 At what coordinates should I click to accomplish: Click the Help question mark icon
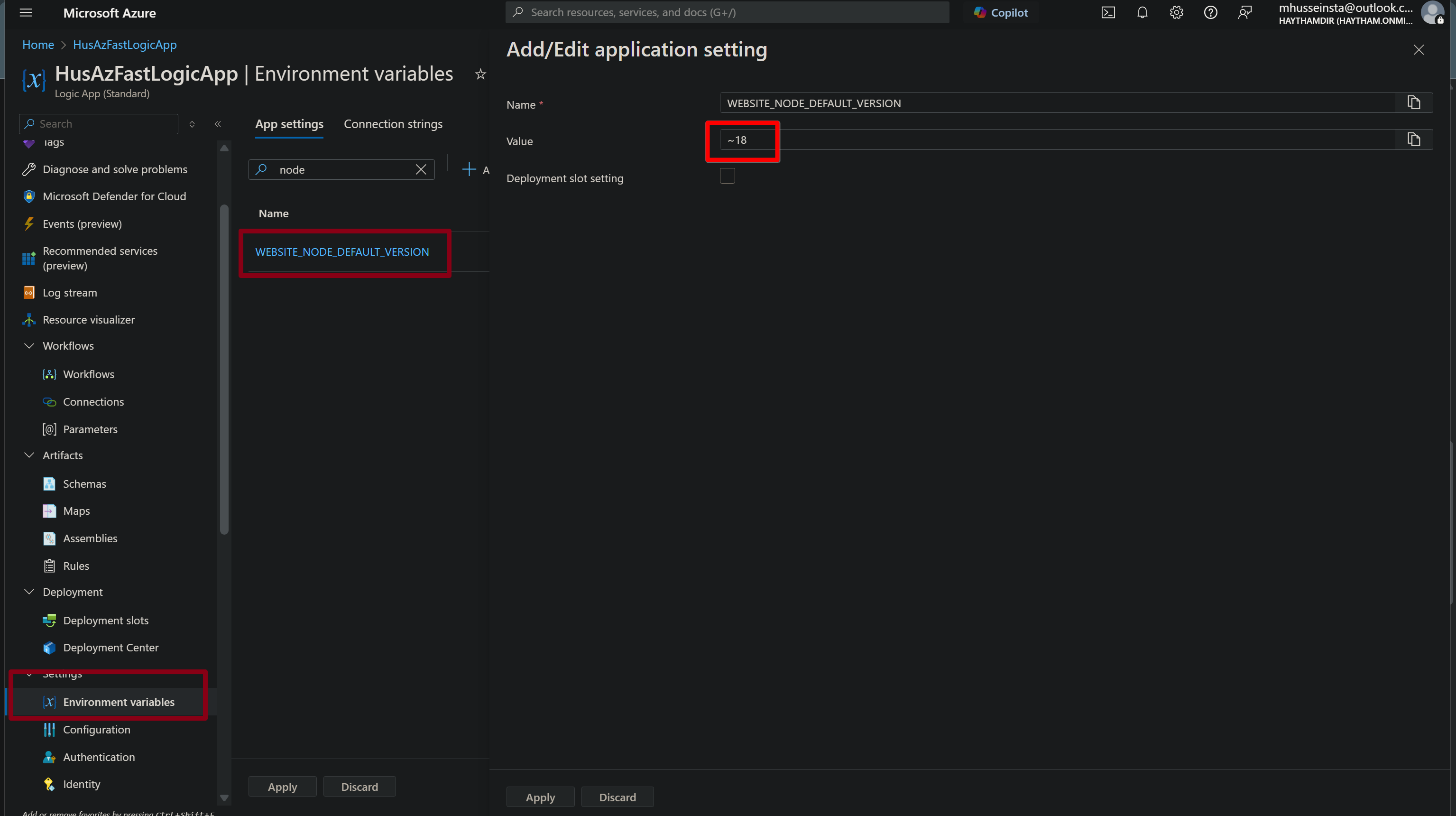[1210, 12]
